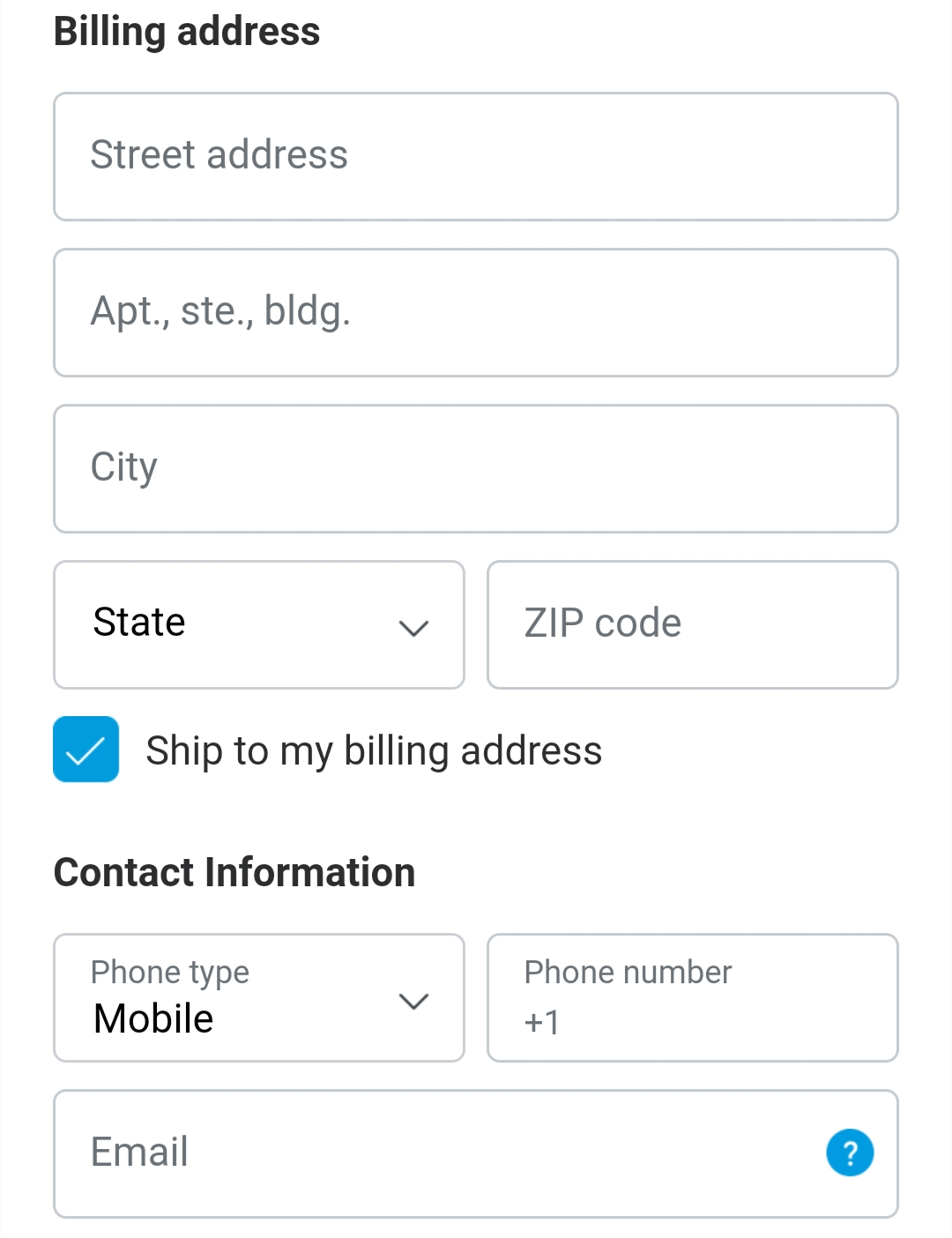Select the City input field
This screenshot has height=1238, width=952.
(476, 468)
